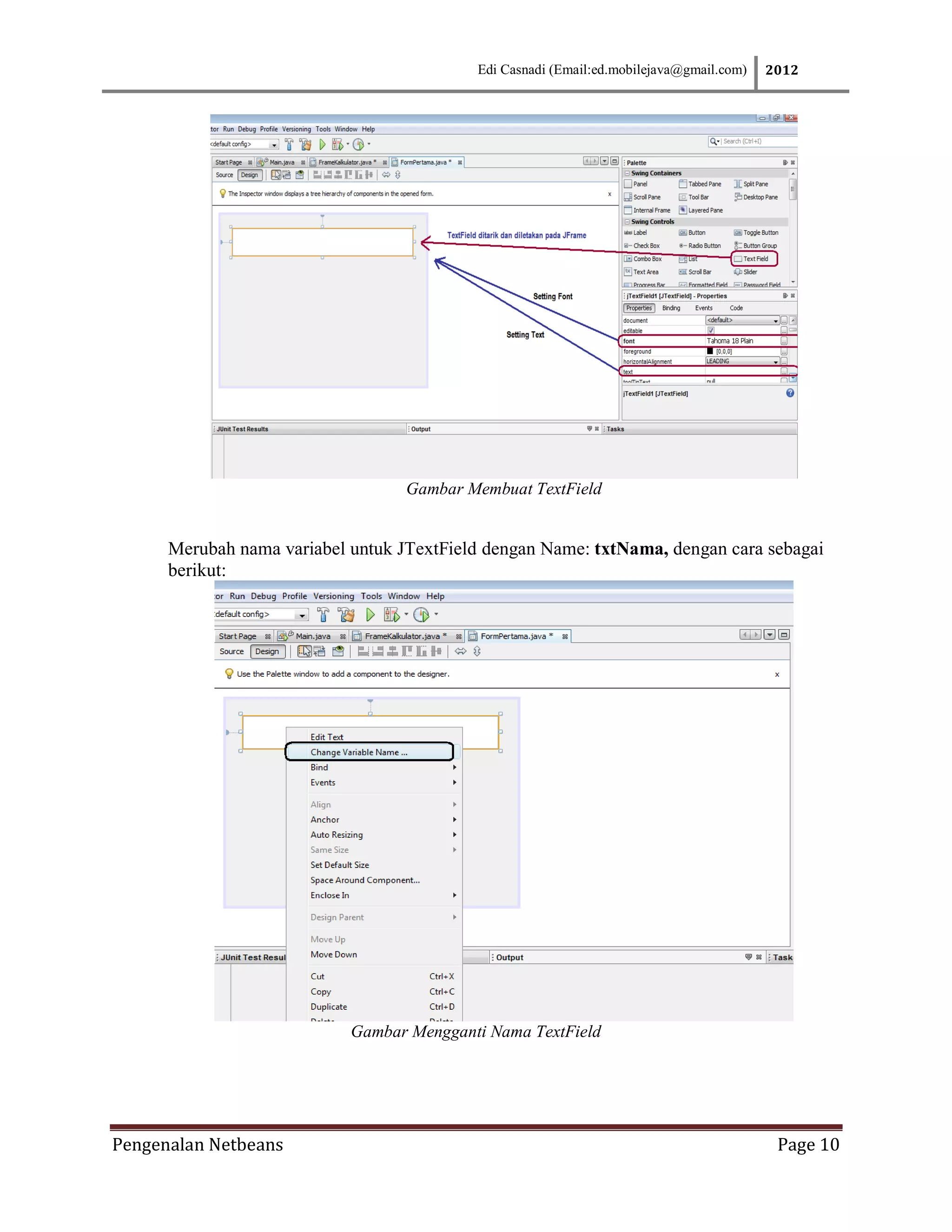
Task: Click the Profile Project clock icon in the top screenshot
Action: click(x=359, y=145)
